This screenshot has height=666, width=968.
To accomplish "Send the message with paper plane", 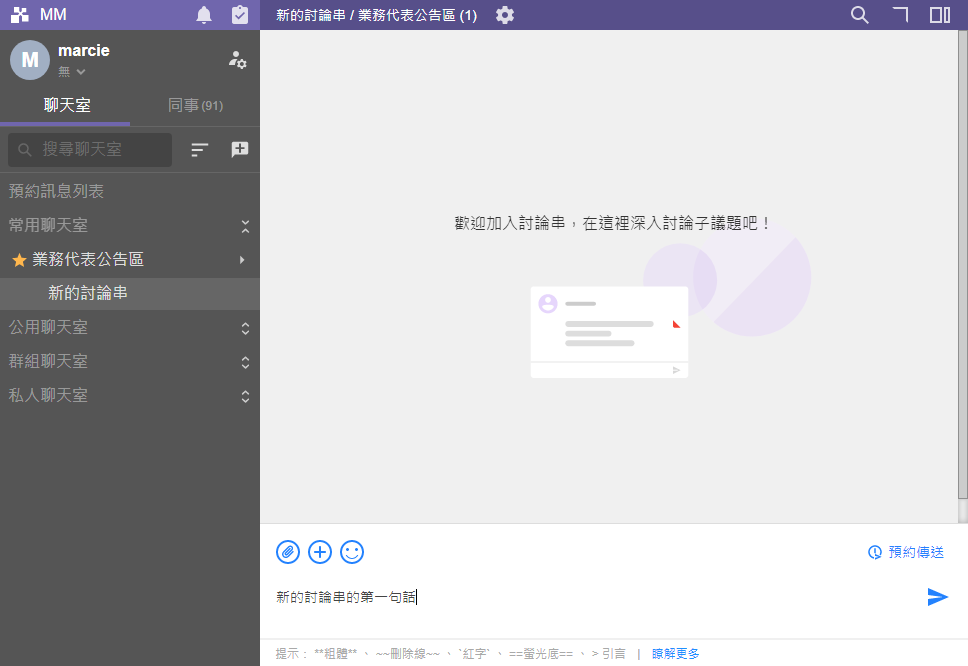I will pyautogui.click(x=937, y=597).
